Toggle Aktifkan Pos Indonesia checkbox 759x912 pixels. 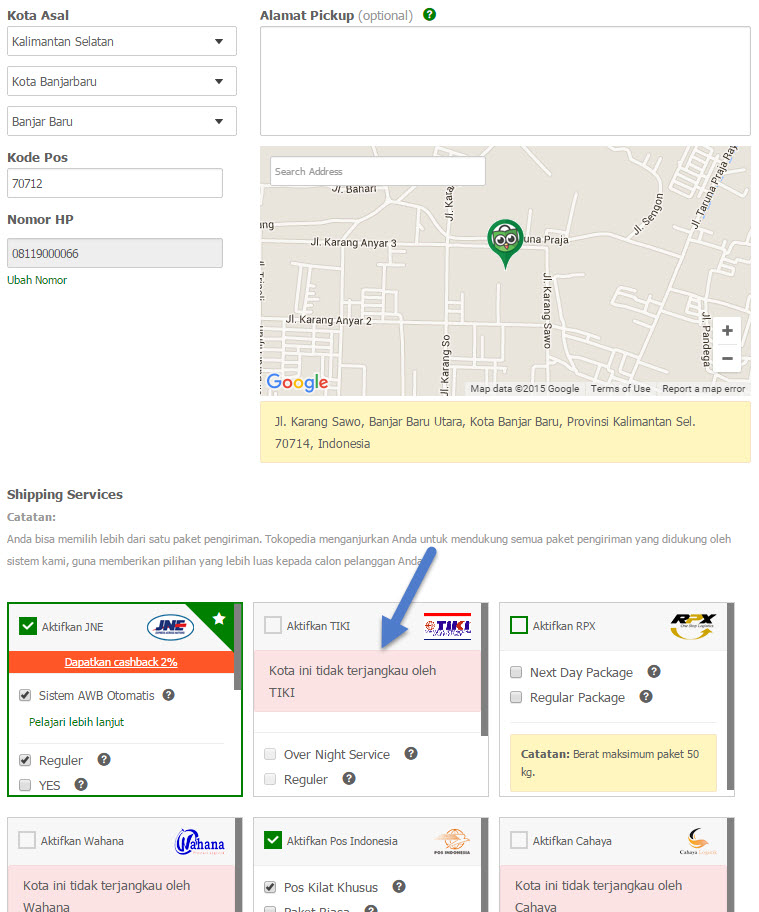point(273,840)
